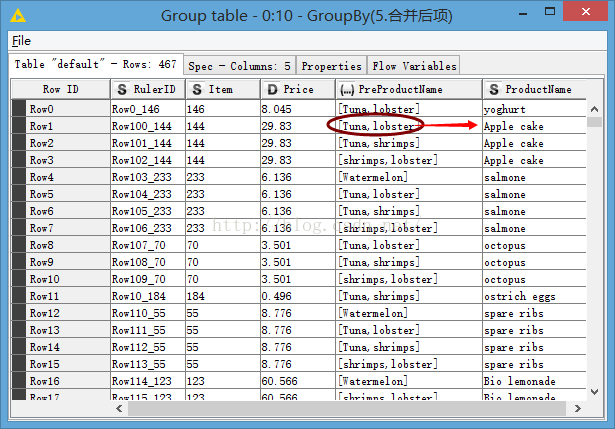Viewport: 615px width, 429px height.
Task: Click the collection type icon of PreProductName
Action: [347, 90]
